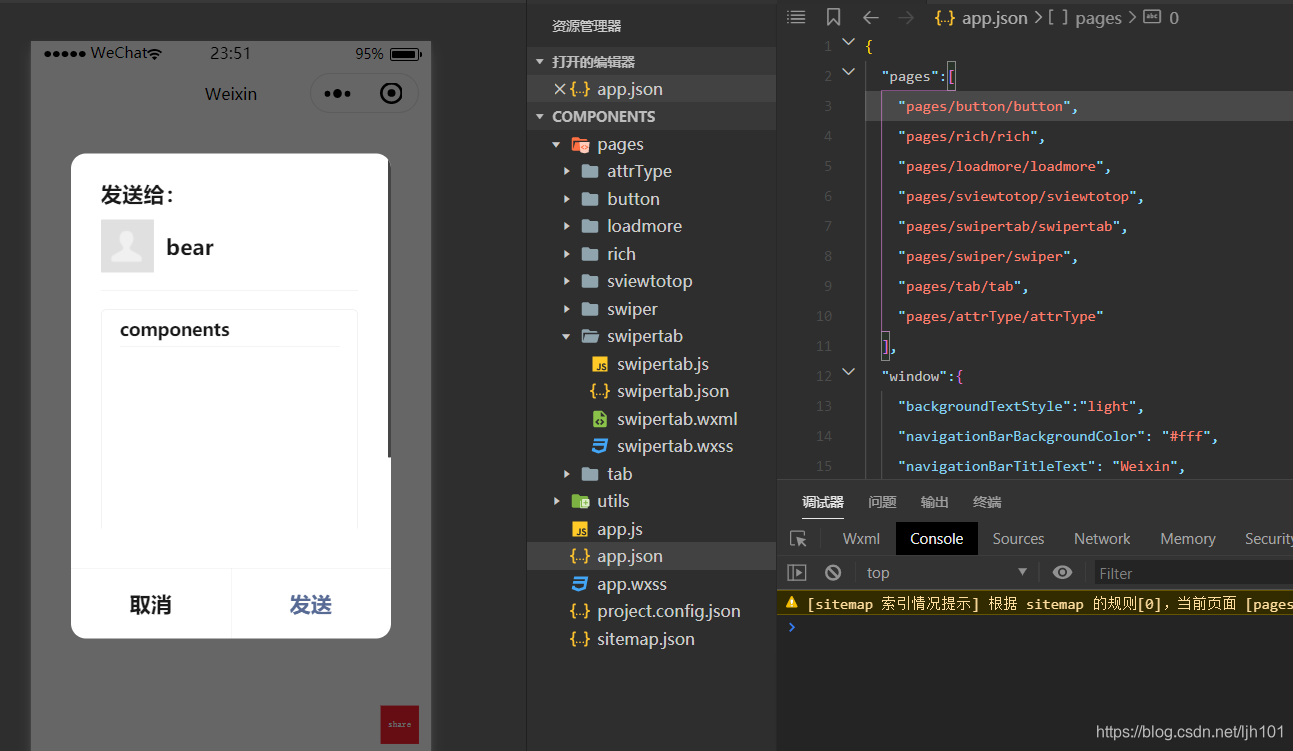Close app.json in opened editors list

pos(559,89)
